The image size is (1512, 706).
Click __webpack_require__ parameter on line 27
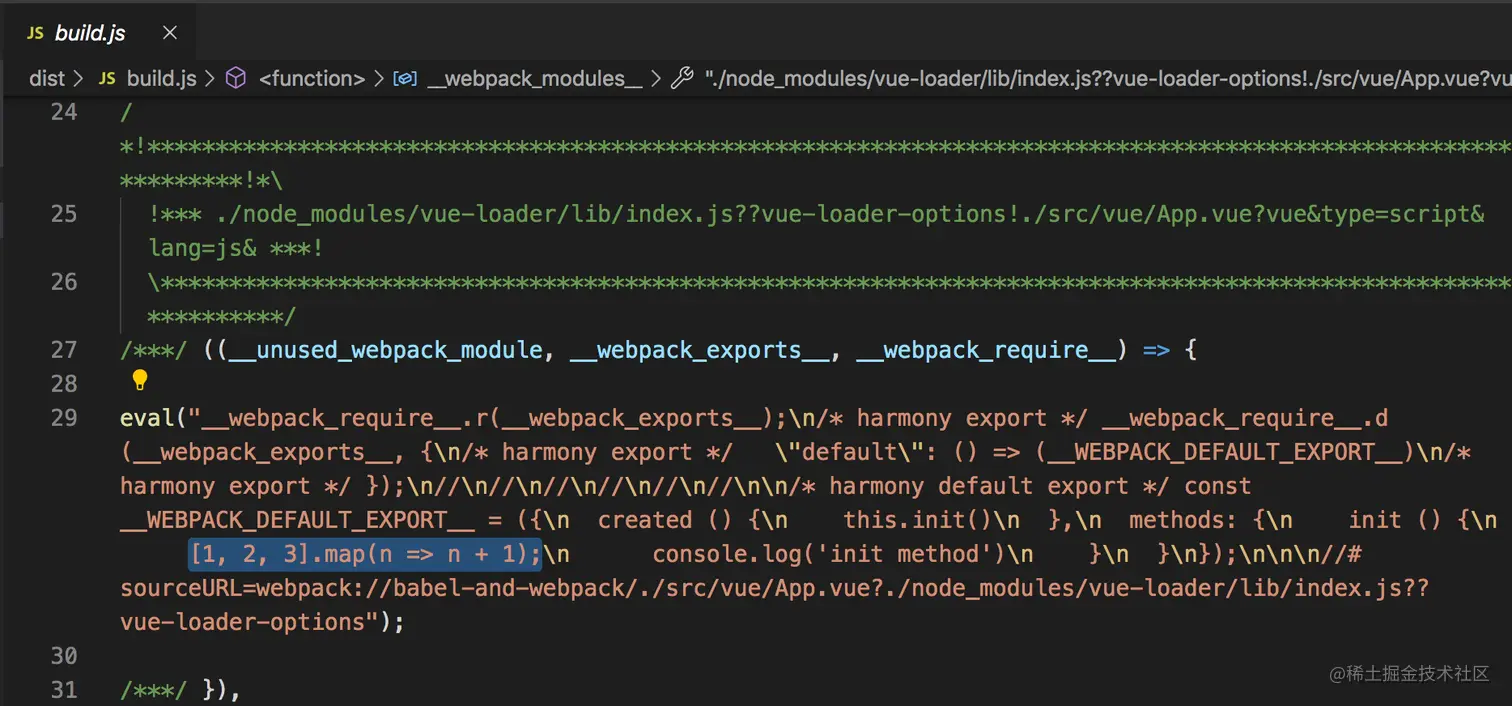pyautogui.click(x=986, y=350)
